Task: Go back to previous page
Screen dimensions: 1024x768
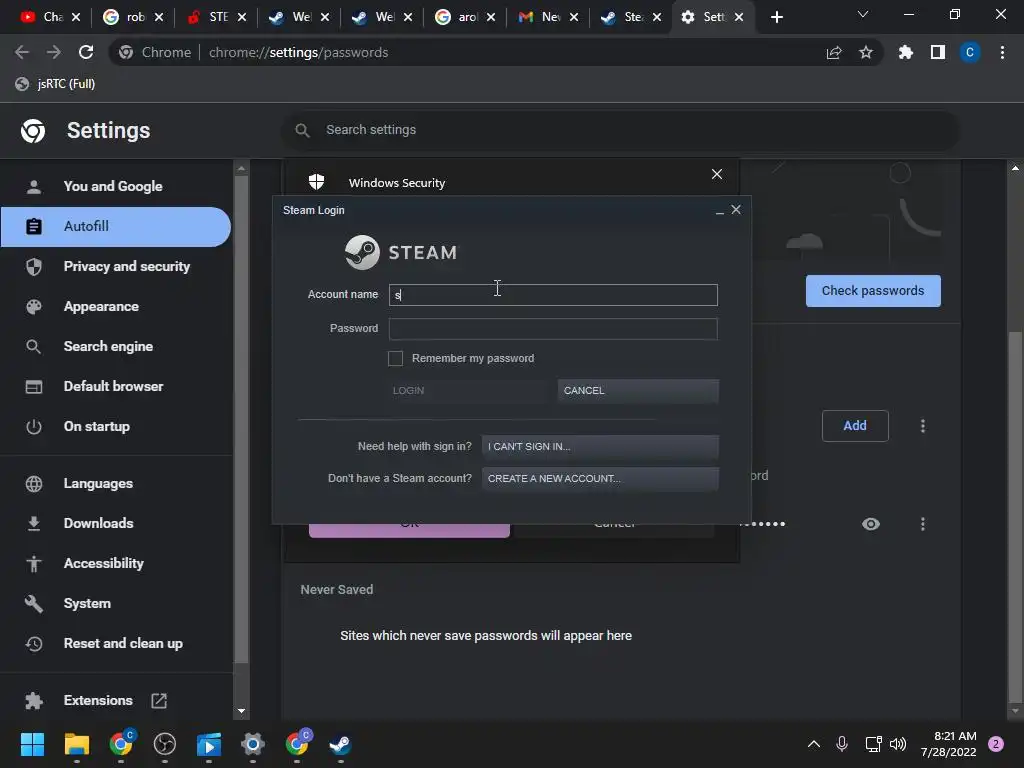Action: pyautogui.click(x=22, y=52)
